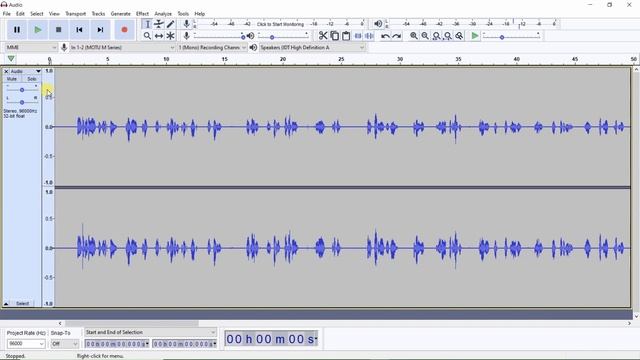Click the Silence audio selection icon

369,36
